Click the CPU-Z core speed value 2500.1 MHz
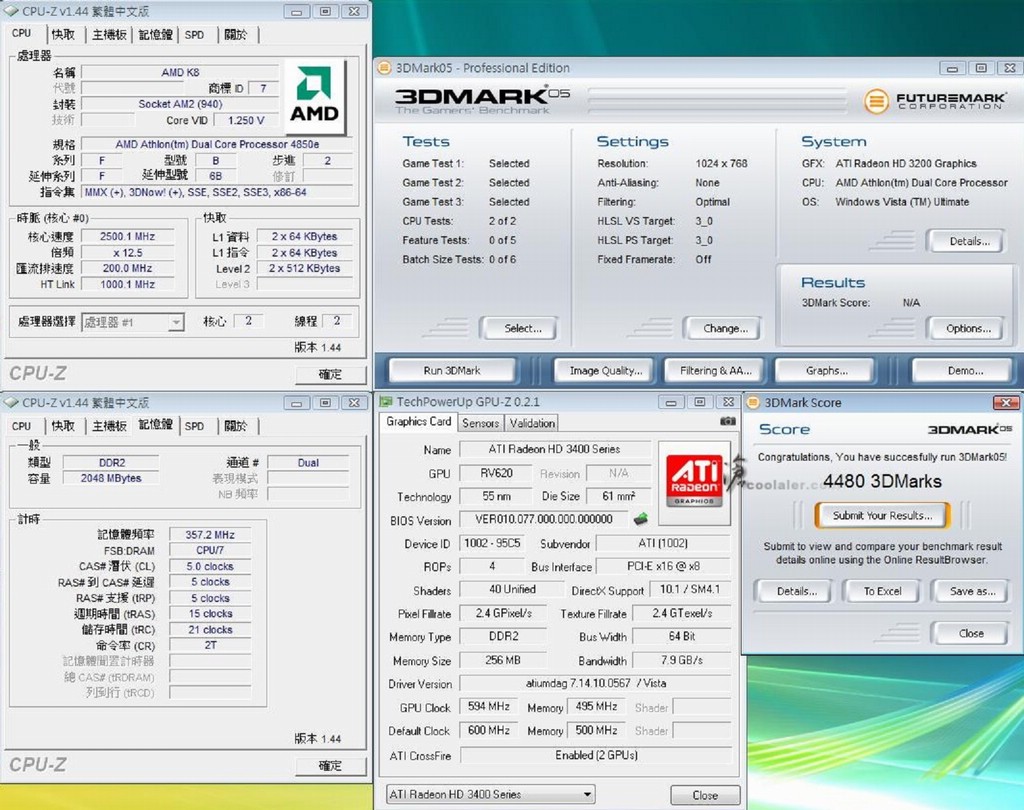Viewport: 1024px width, 810px height. tap(127, 236)
